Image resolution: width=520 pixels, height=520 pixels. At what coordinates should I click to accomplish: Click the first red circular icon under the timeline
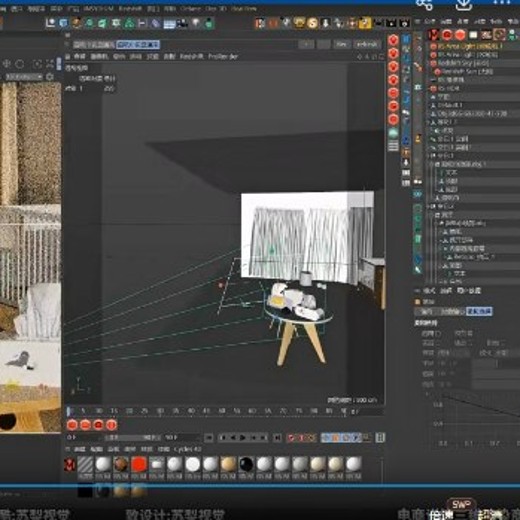coord(72,425)
